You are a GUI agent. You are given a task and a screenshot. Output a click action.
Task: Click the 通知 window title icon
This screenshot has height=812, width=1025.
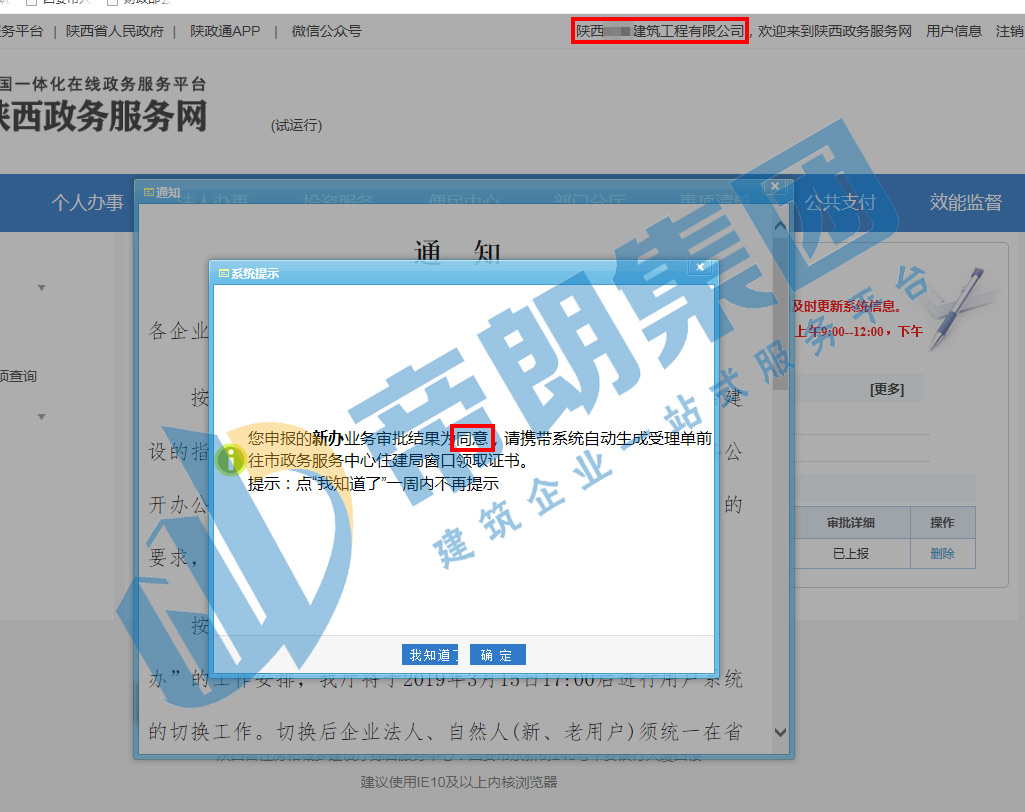click(x=149, y=192)
